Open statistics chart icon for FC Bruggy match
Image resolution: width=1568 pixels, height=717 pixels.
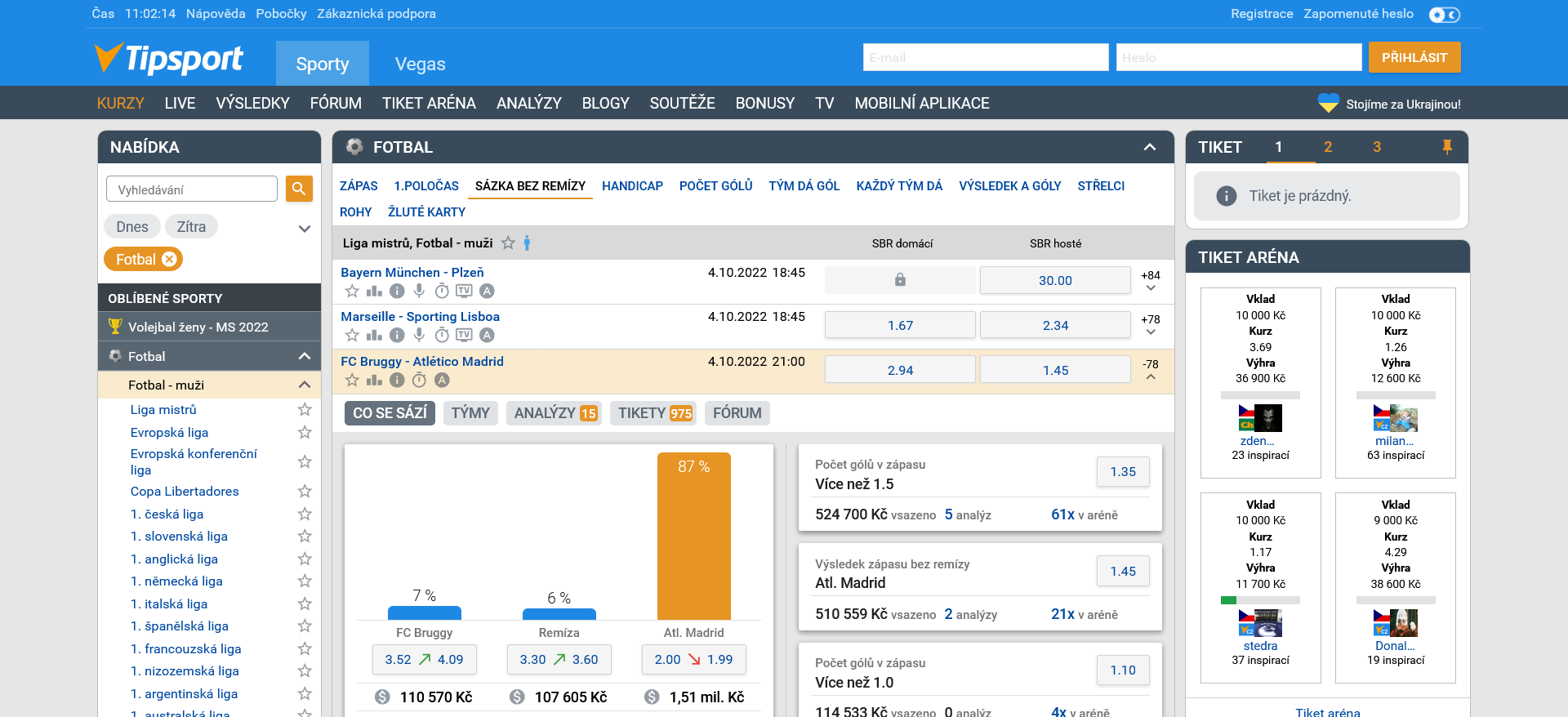(374, 380)
